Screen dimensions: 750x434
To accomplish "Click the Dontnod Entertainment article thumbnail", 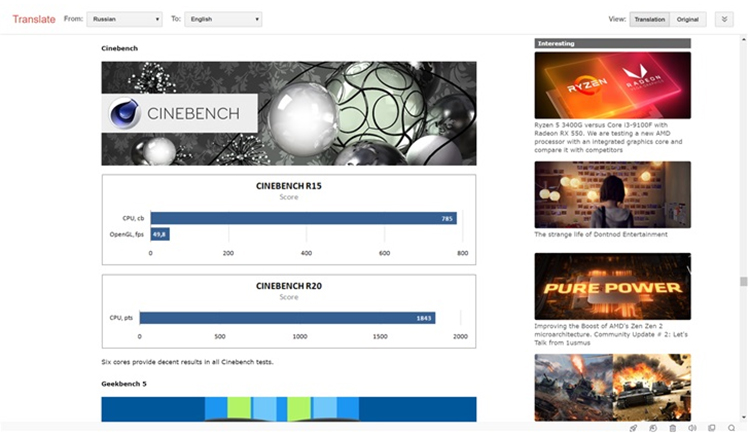I will tap(613, 194).
